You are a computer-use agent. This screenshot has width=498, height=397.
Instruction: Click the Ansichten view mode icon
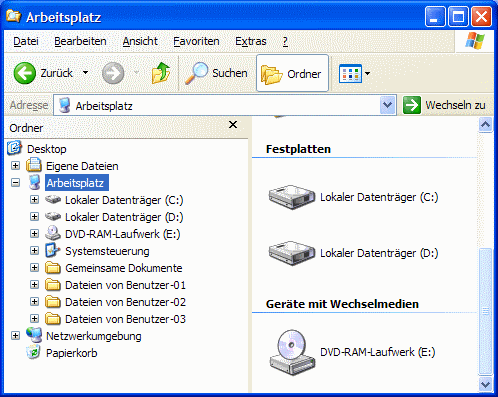pos(350,73)
